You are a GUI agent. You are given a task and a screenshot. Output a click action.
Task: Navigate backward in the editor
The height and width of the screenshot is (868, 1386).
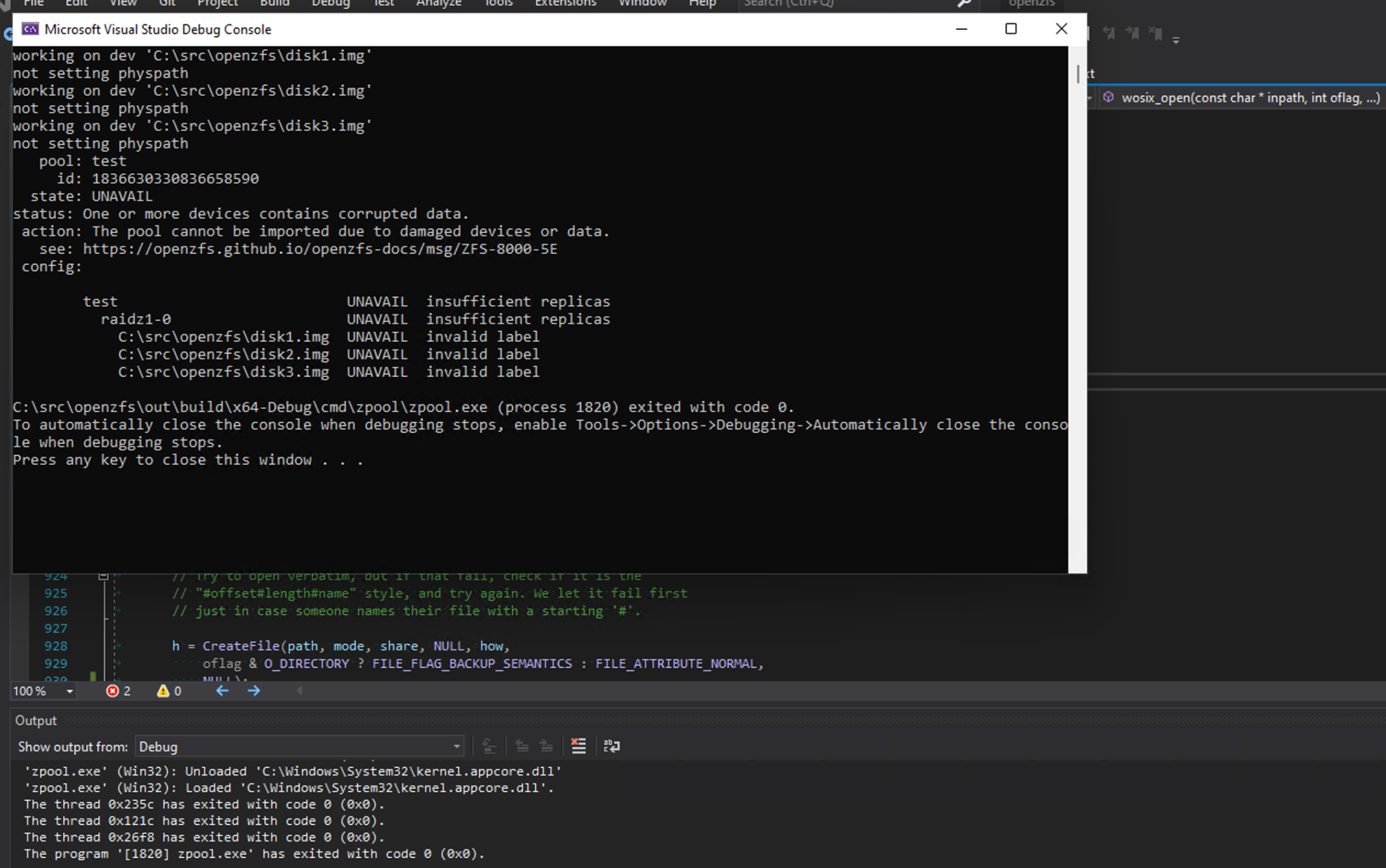pos(222,691)
